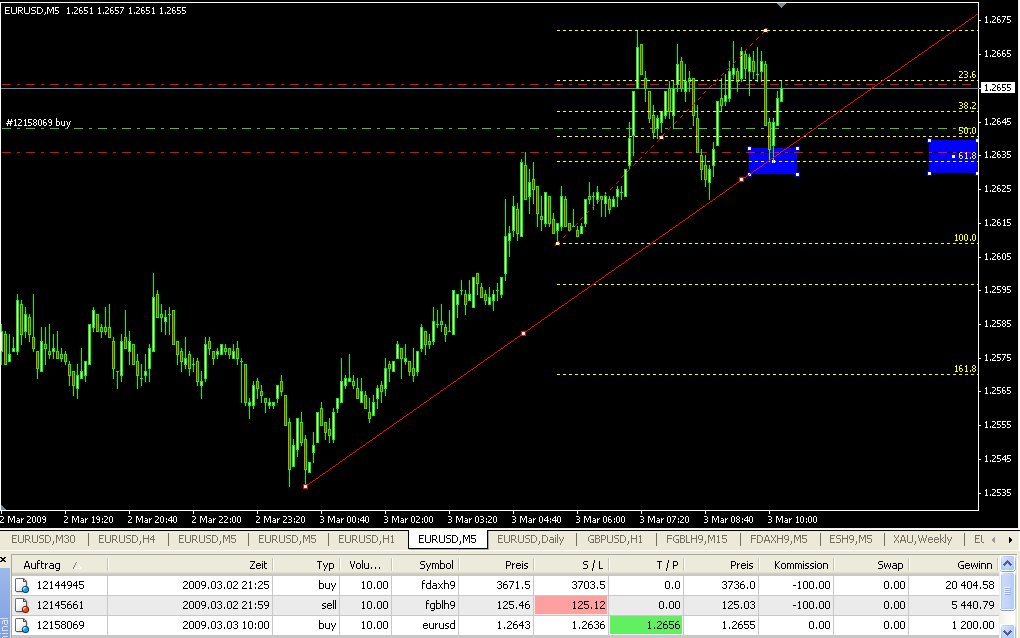The image size is (1020, 638).
Task: Open the XAU,Weekly chart tab
Action: pos(922,539)
